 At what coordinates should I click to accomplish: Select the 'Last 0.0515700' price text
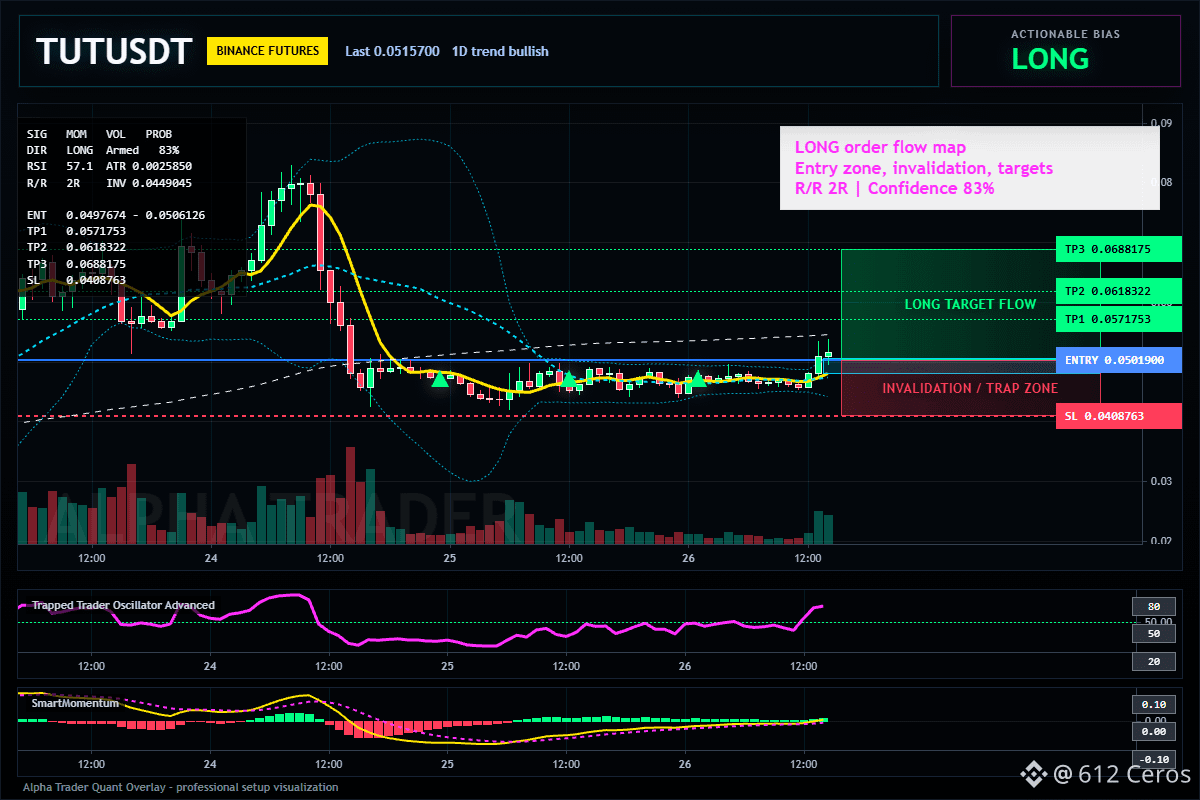tap(392, 51)
